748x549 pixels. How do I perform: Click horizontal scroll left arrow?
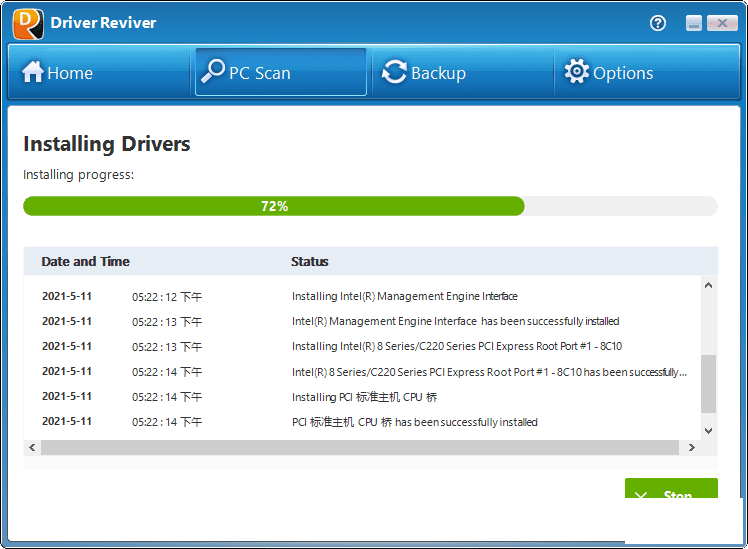pos(32,447)
